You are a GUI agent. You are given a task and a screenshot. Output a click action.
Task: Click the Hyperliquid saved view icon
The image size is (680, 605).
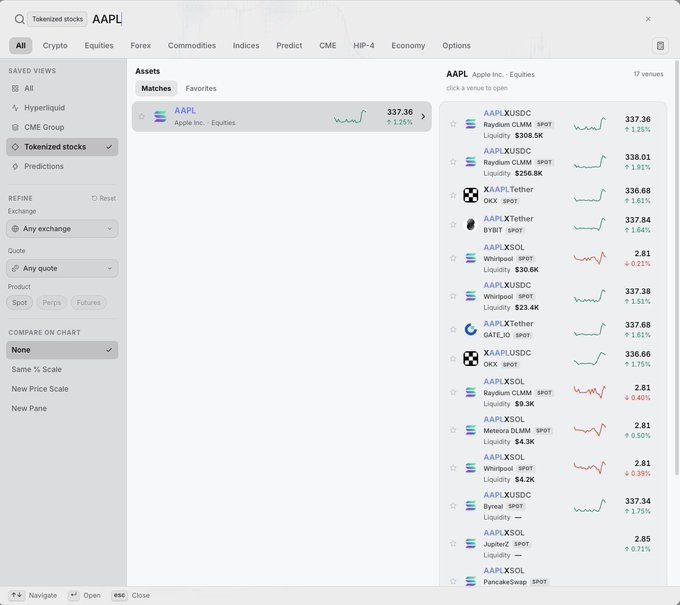pos(15,108)
